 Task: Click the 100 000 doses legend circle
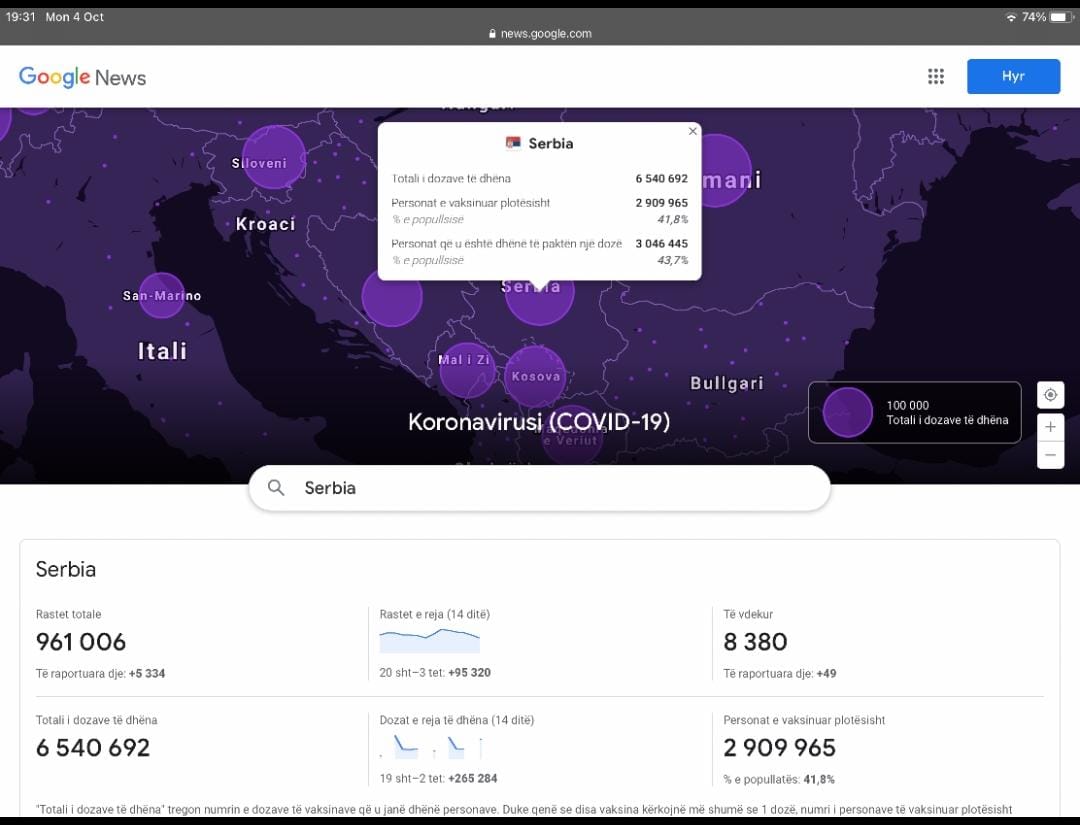coord(848,412)
